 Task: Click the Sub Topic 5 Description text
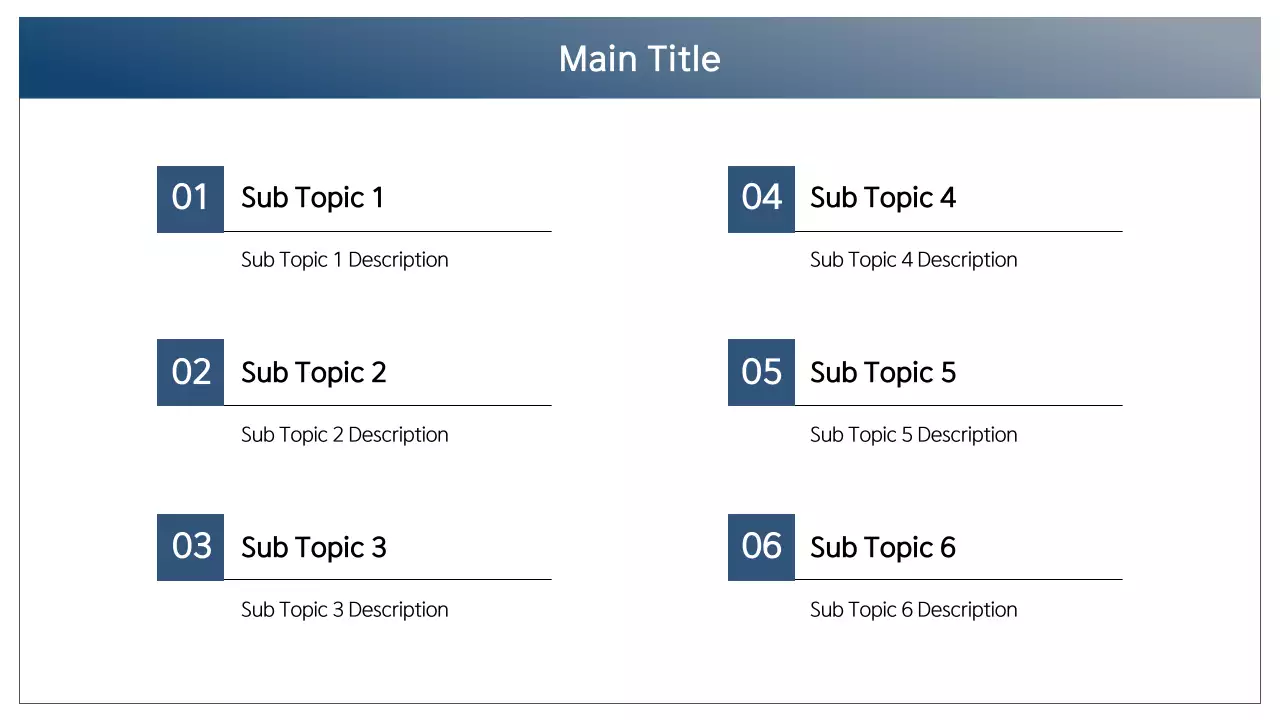tap(913, 435)
